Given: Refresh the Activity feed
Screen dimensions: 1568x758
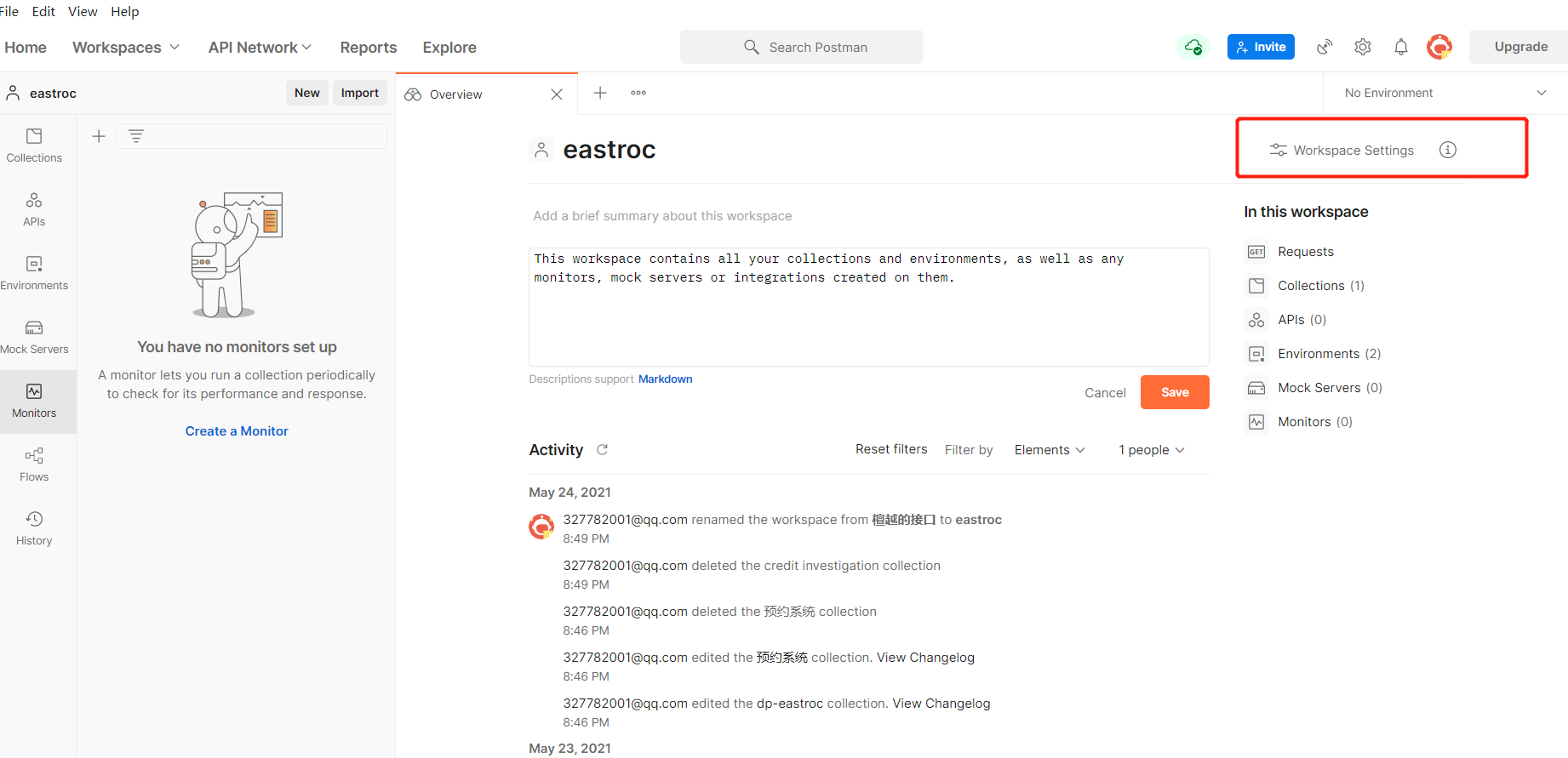Looking at the screenshot, I should [x=602, y=449].
